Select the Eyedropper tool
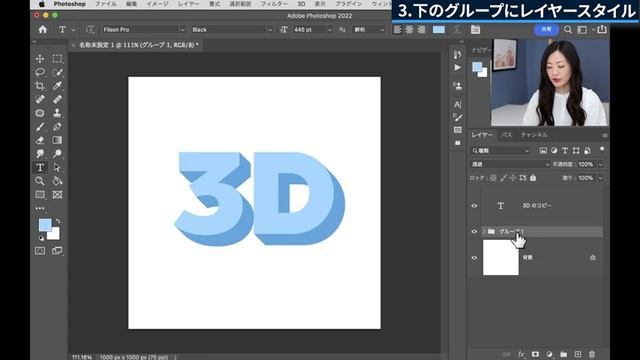Image resolution: width=640 pixels, height=360 pixels. pyautogui.click(x=57, y=86)
